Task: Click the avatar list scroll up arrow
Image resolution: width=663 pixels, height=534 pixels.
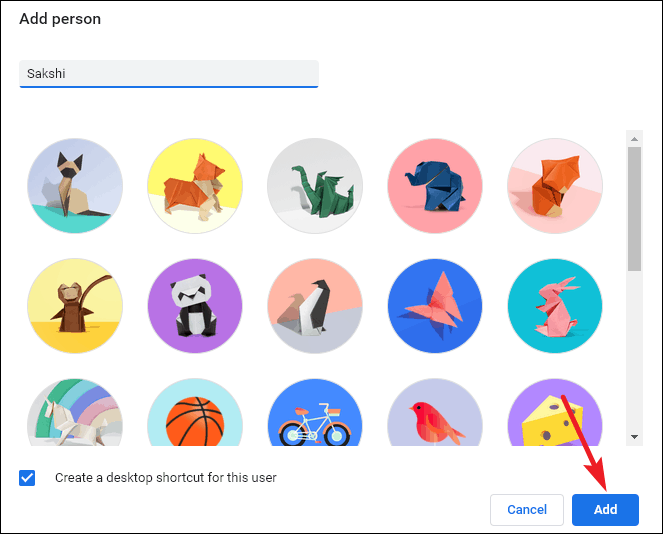Action: coord(634,139)
